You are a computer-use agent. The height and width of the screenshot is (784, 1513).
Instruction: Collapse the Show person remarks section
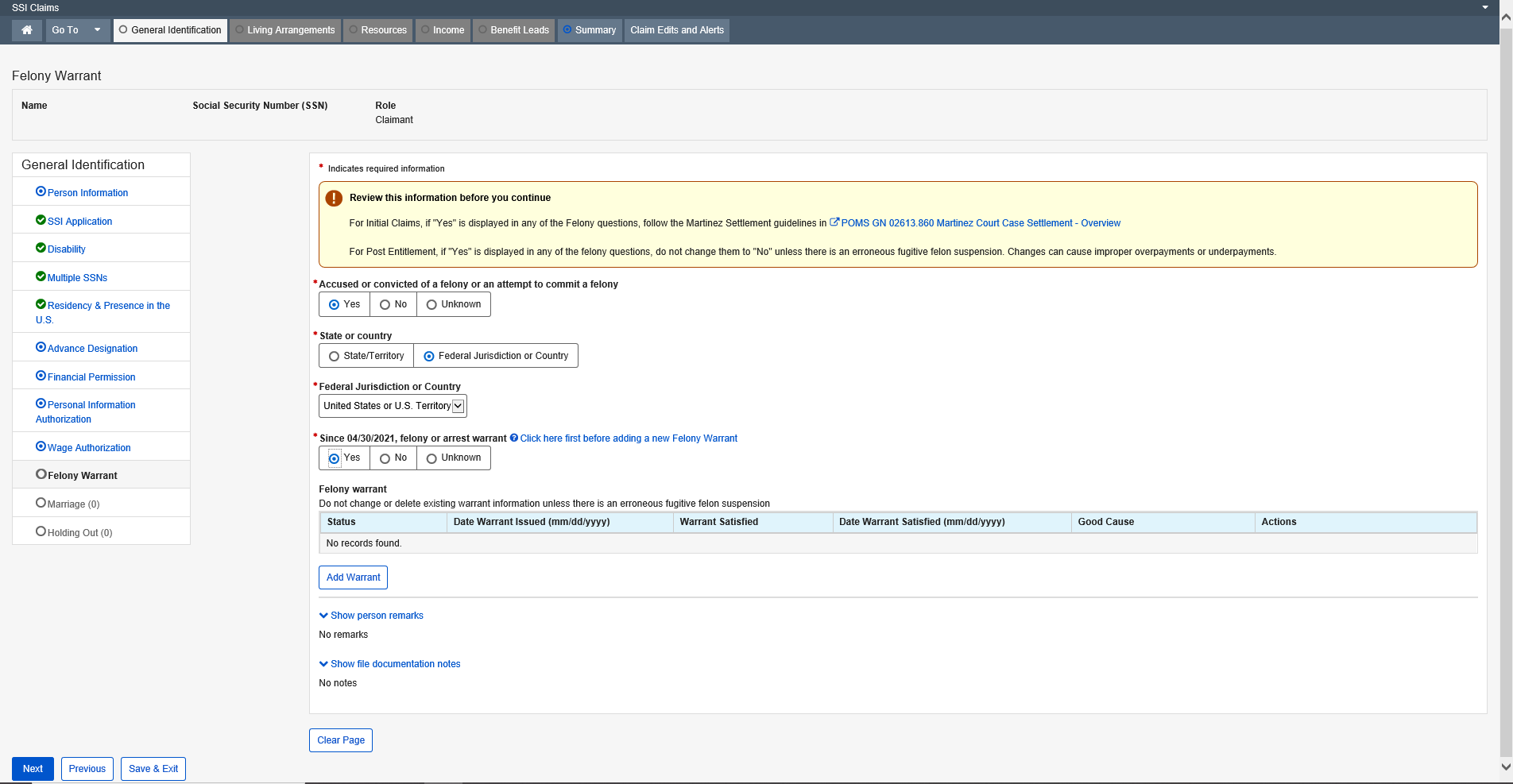(x=371, y=616)
